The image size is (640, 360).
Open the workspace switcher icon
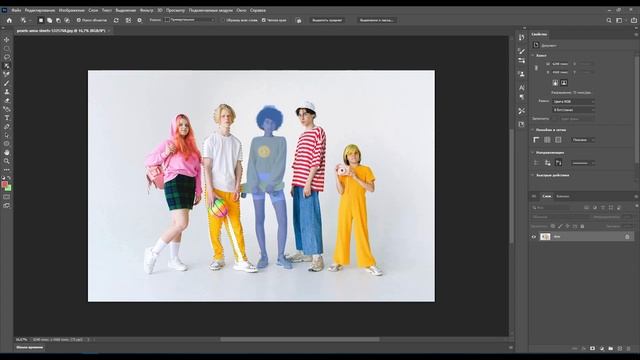(x=620, y=20)
